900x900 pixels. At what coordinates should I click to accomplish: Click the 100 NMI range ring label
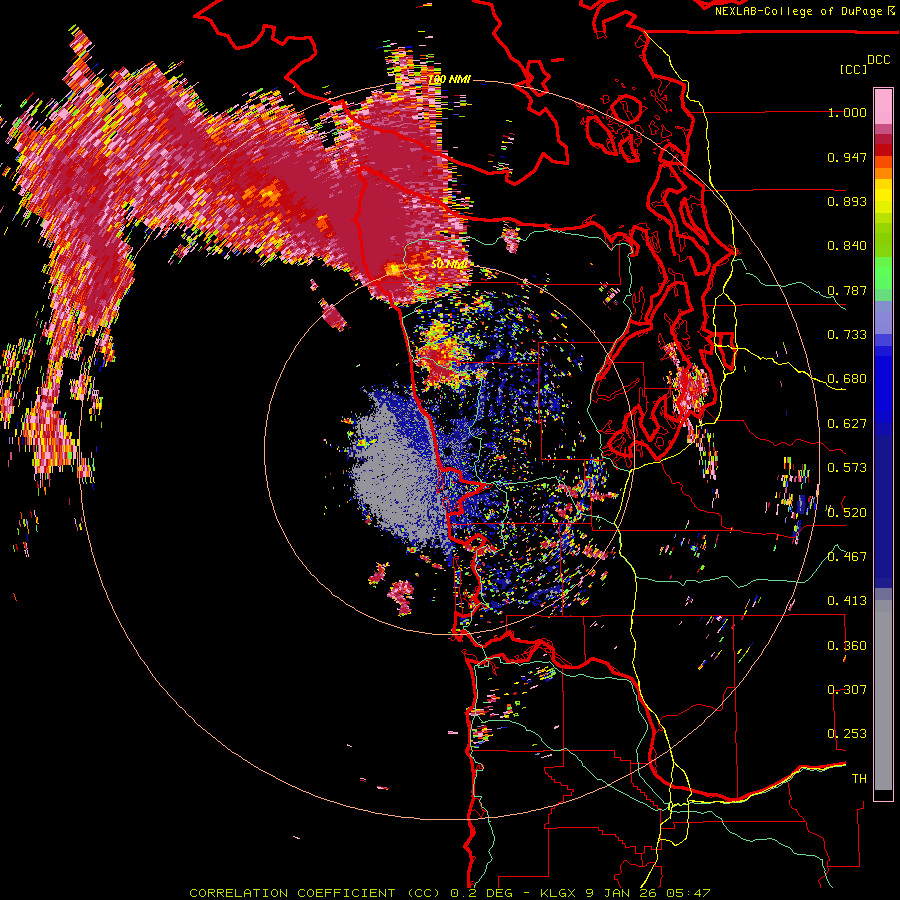(x=450, y=79)
